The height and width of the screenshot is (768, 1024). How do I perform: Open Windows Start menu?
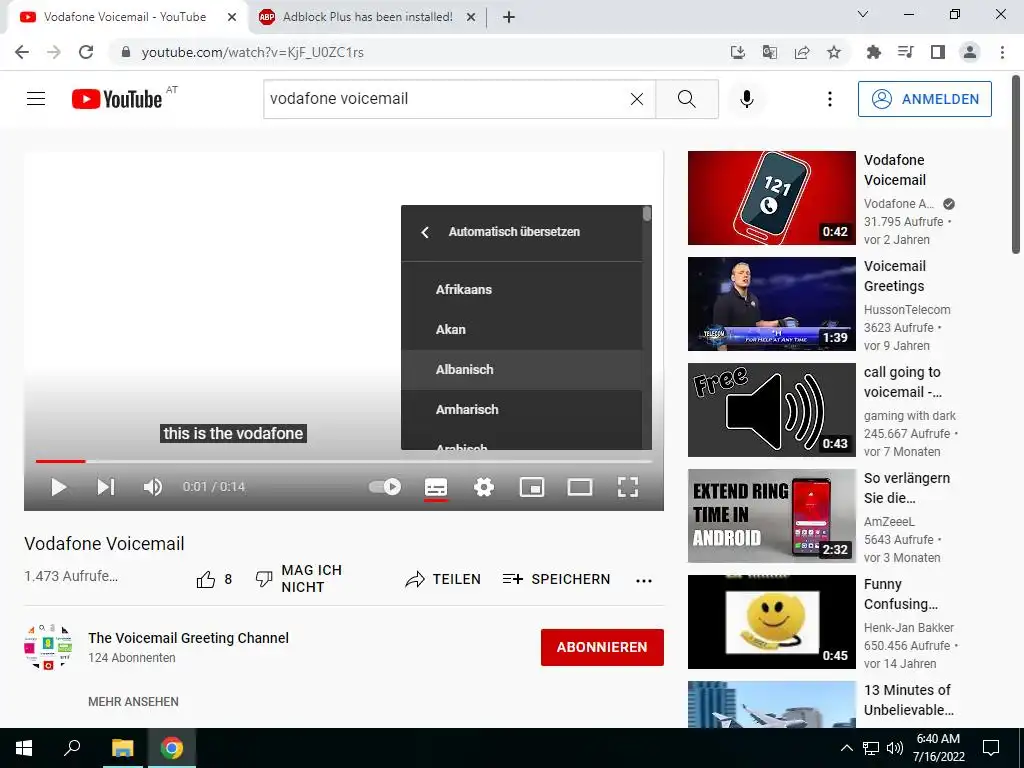tap(24, 748)
